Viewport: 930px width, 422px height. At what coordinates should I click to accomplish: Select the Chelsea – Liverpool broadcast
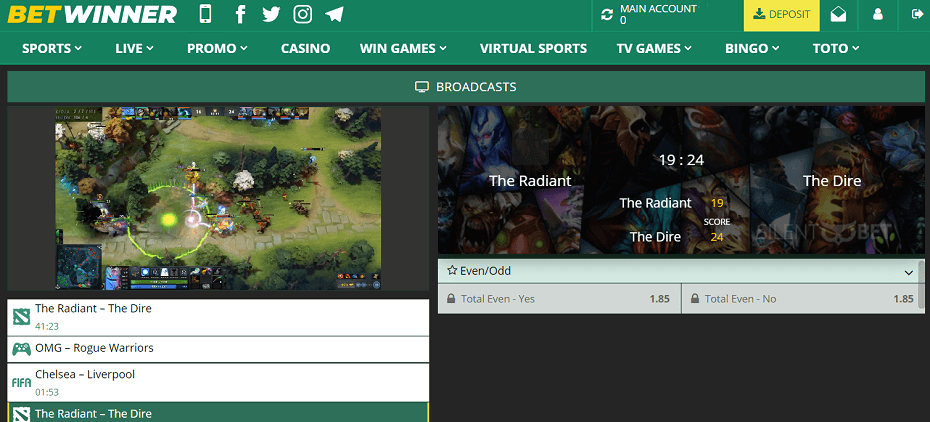[218, 382]
